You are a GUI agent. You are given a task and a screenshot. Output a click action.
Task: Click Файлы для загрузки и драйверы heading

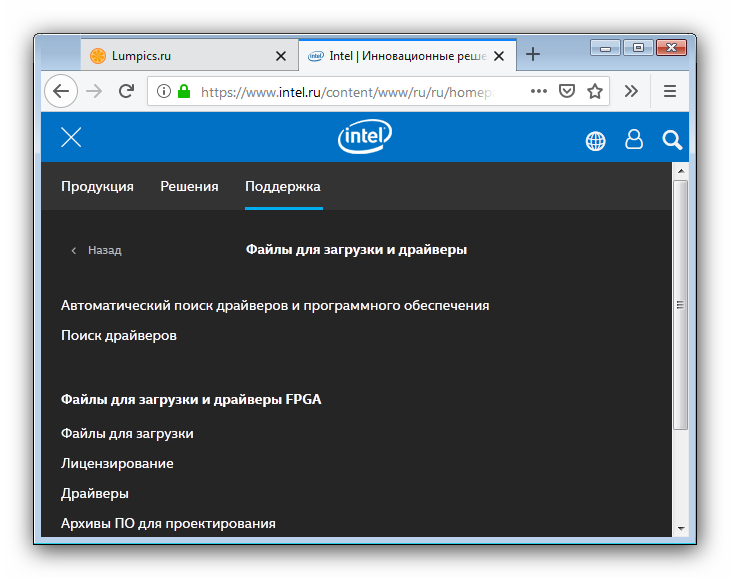pos(356,250)
